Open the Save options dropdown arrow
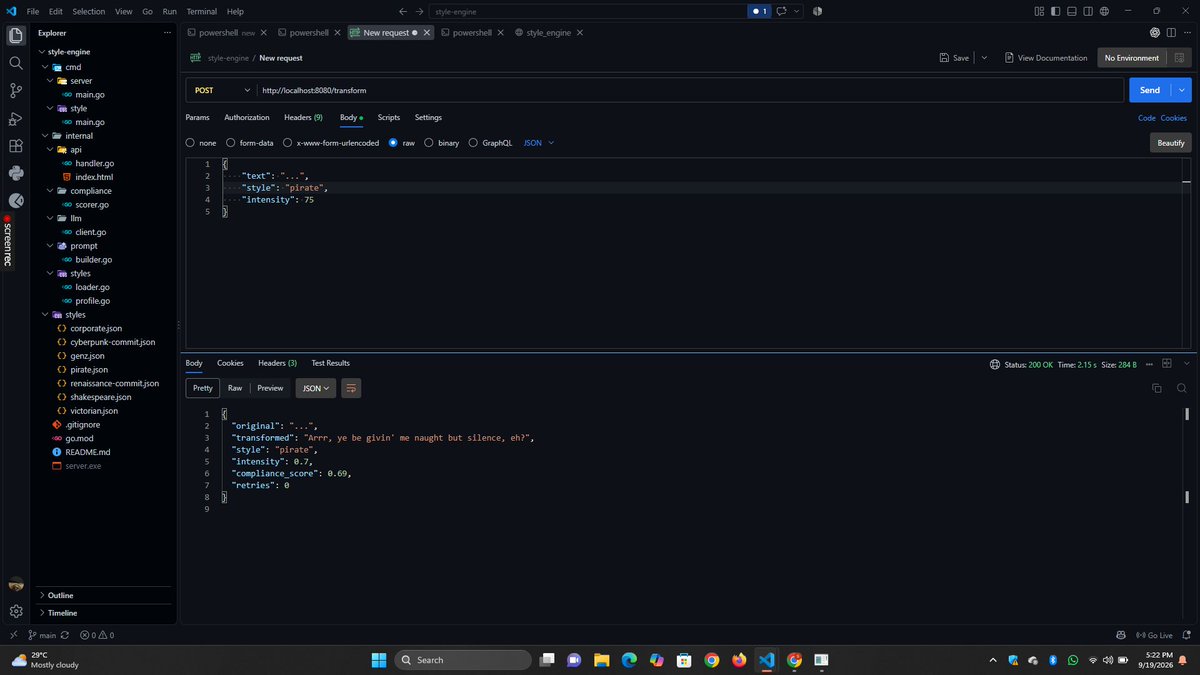The height and width of the screenshot is (675, 1200). click(x=984, y=58)
